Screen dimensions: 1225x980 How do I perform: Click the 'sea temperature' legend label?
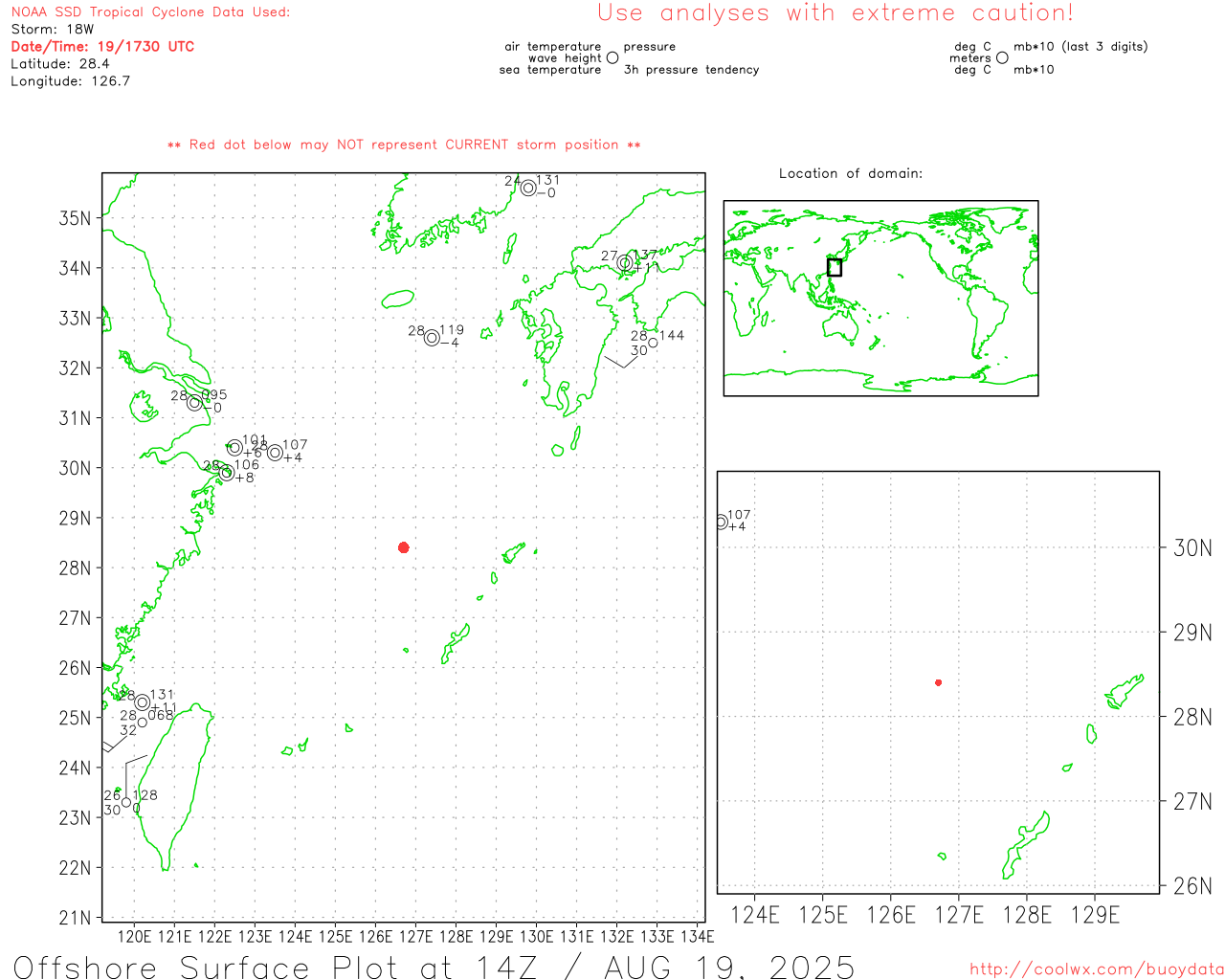point(550,70)
